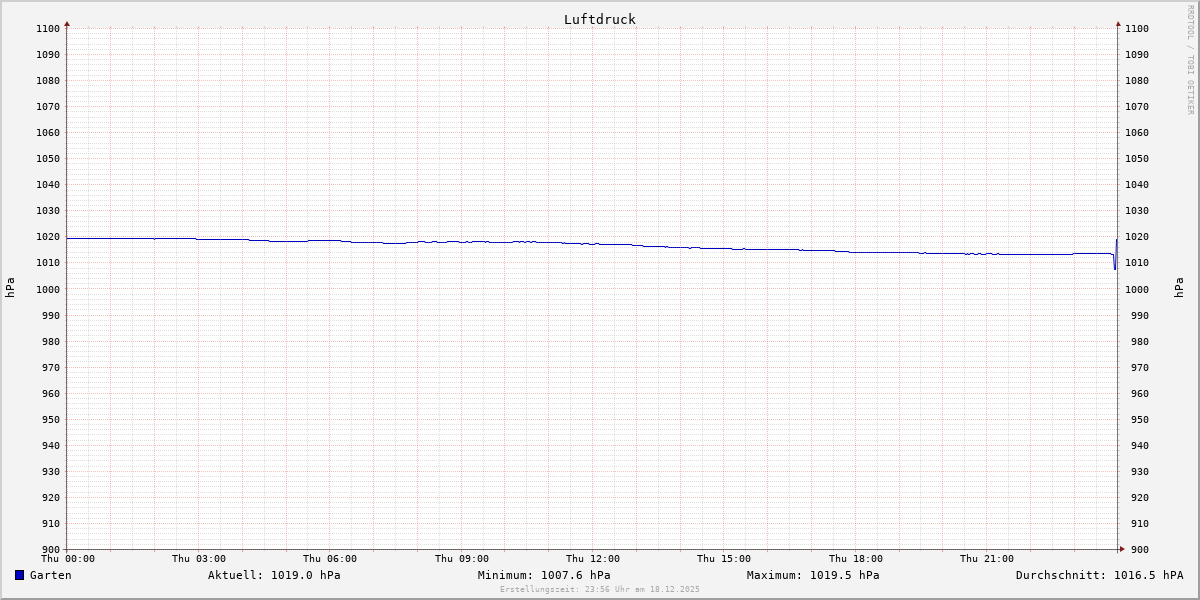Click the 1100 label on right axis
The width and height of the screenshot is (1200, 600).
[x=1137, y=29]
